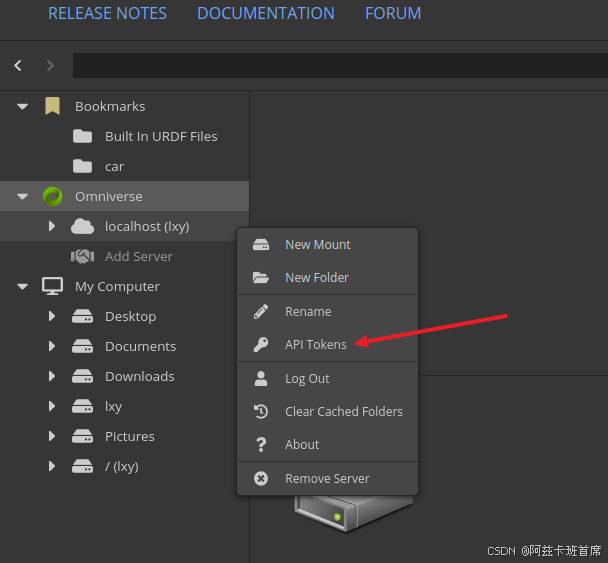Click the yellow Bookmarks icon
Image resolution: width=608 pixels, height=563 pixels.
(52, 106)
